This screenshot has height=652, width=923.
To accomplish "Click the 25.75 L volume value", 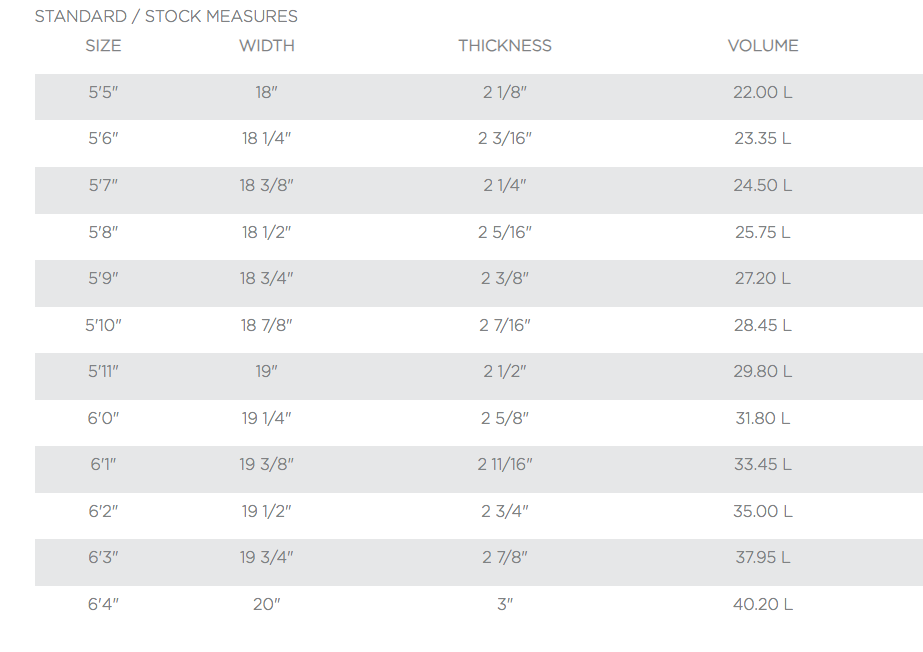I will tap(763, 232).
